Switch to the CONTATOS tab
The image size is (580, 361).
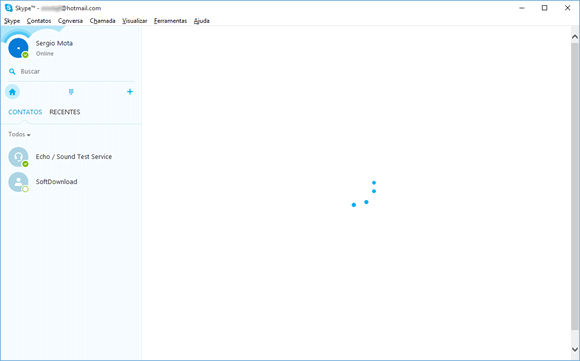25,112
